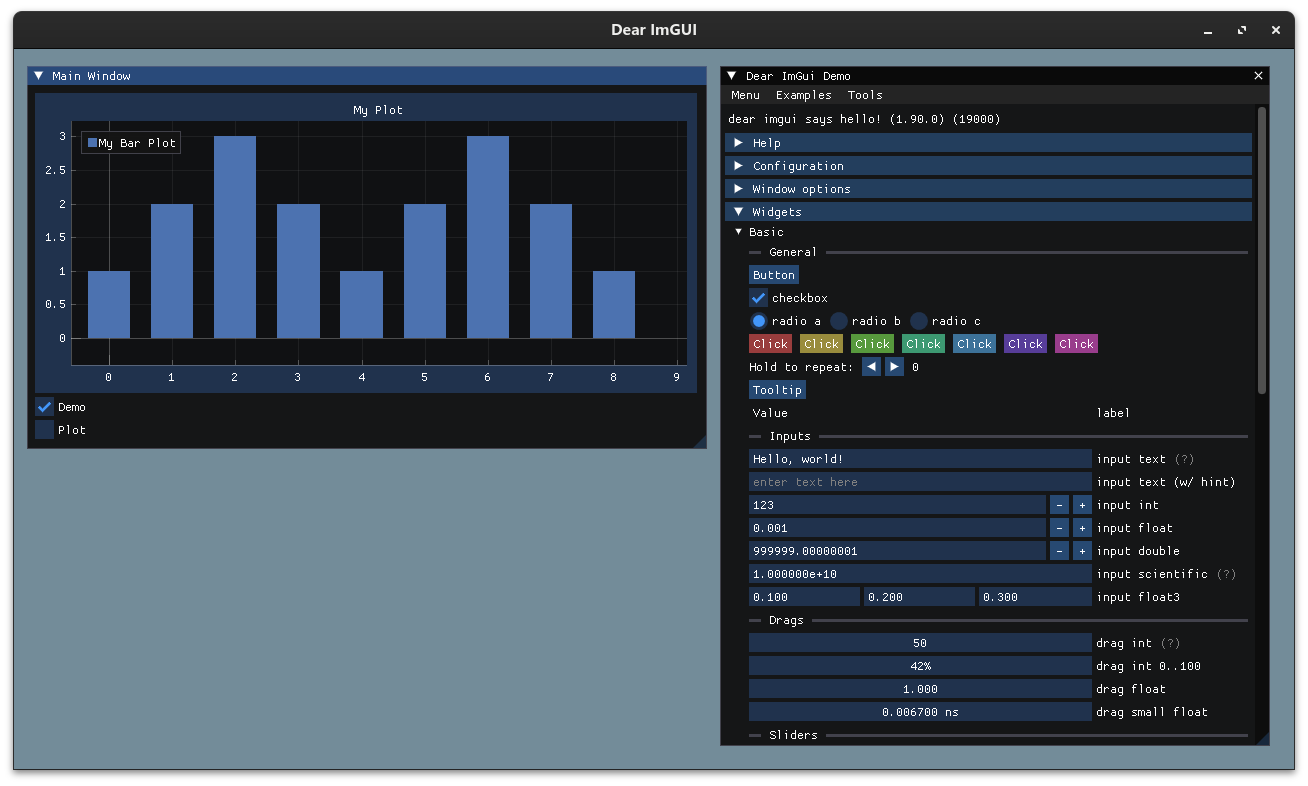Click the input scientific field 1.000000e+10

(x=920, y=574)
